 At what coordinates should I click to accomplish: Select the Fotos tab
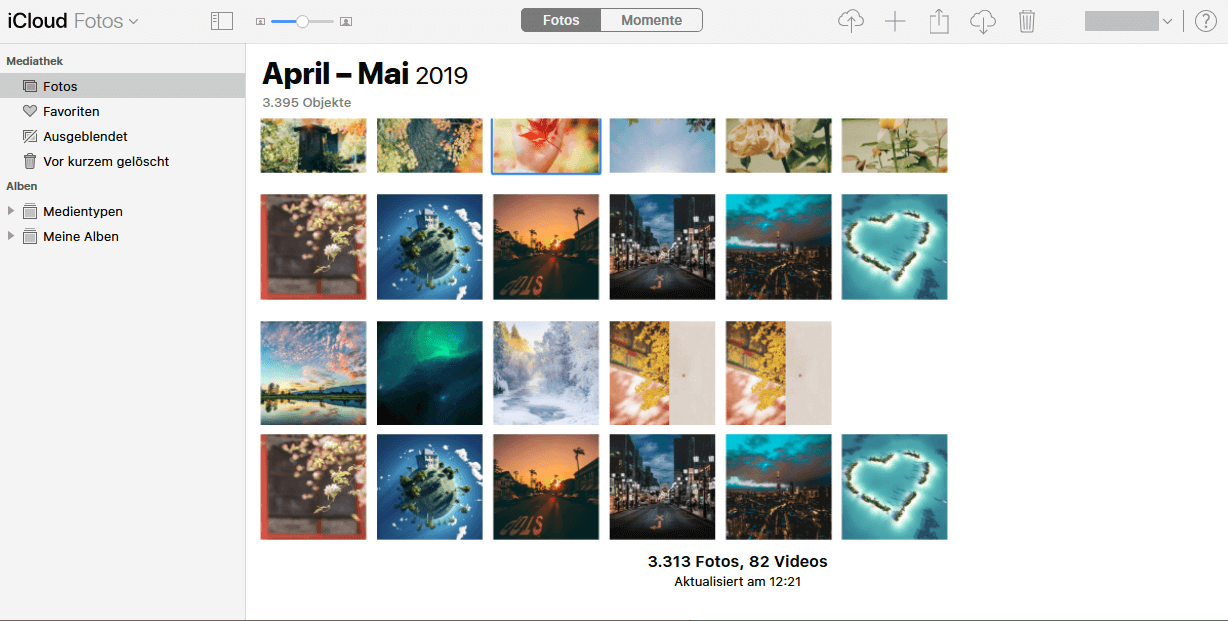(561, 20)
